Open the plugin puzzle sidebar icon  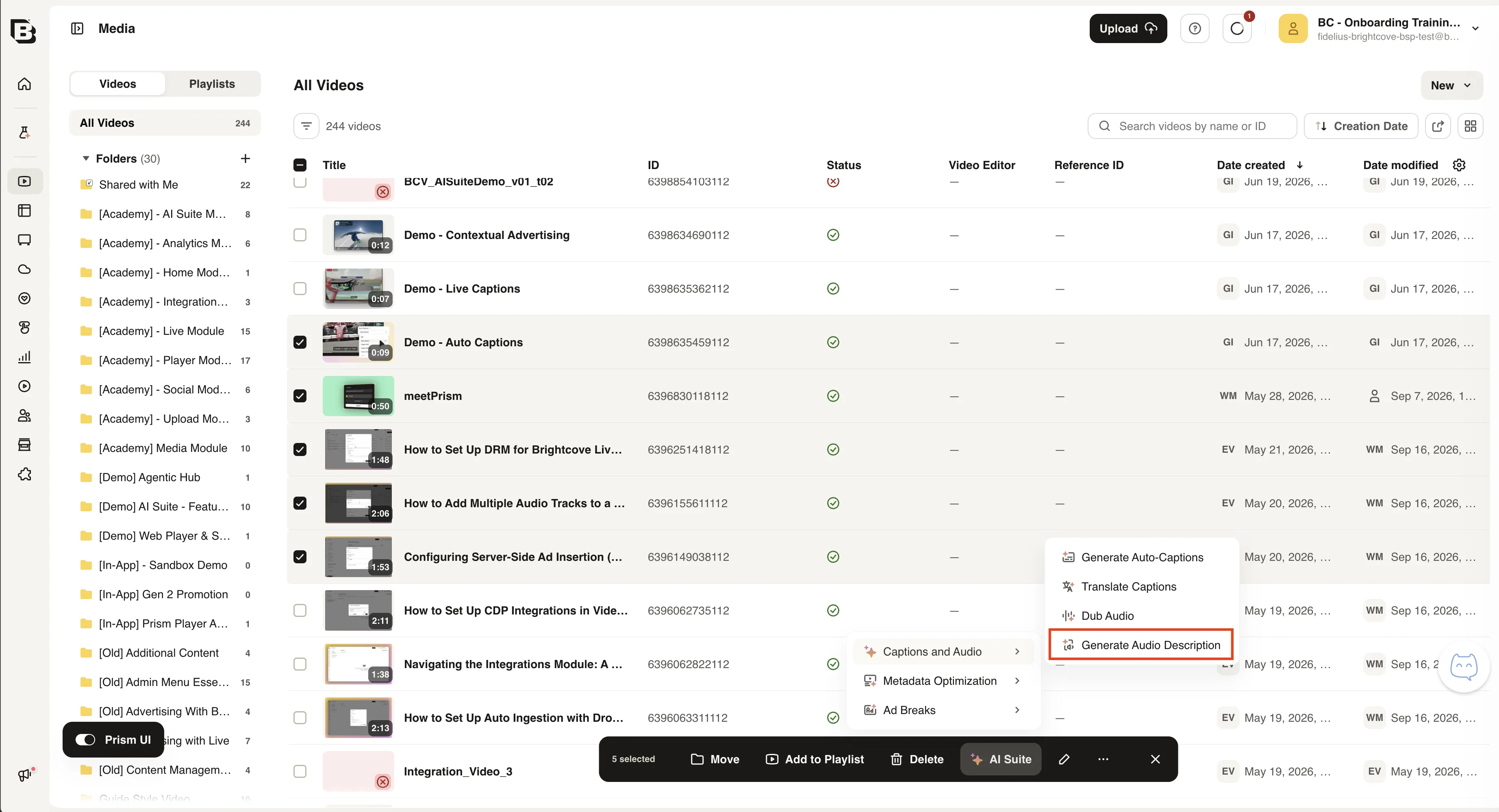click(24, 474)
